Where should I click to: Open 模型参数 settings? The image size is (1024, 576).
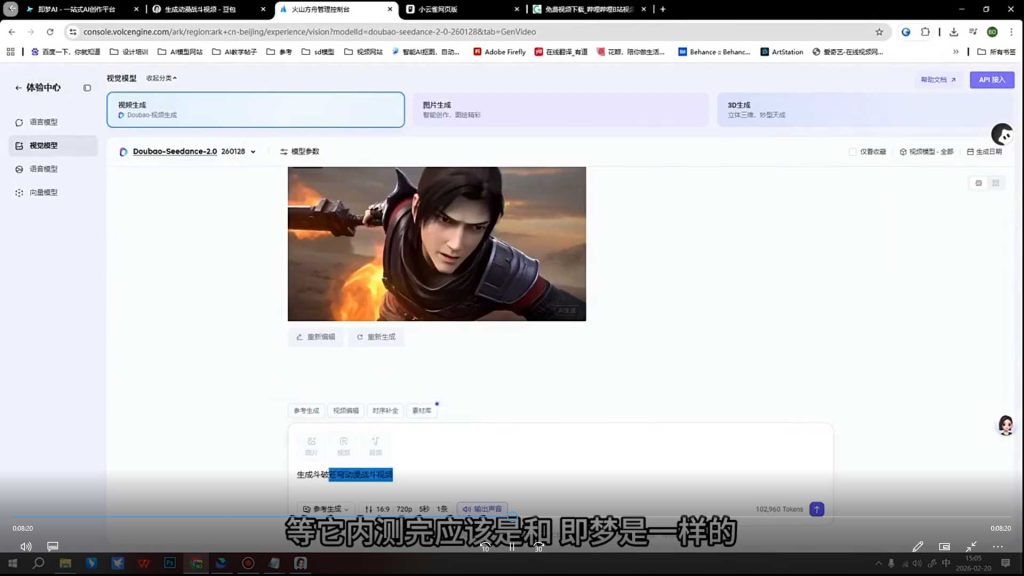tap(300, 152)
